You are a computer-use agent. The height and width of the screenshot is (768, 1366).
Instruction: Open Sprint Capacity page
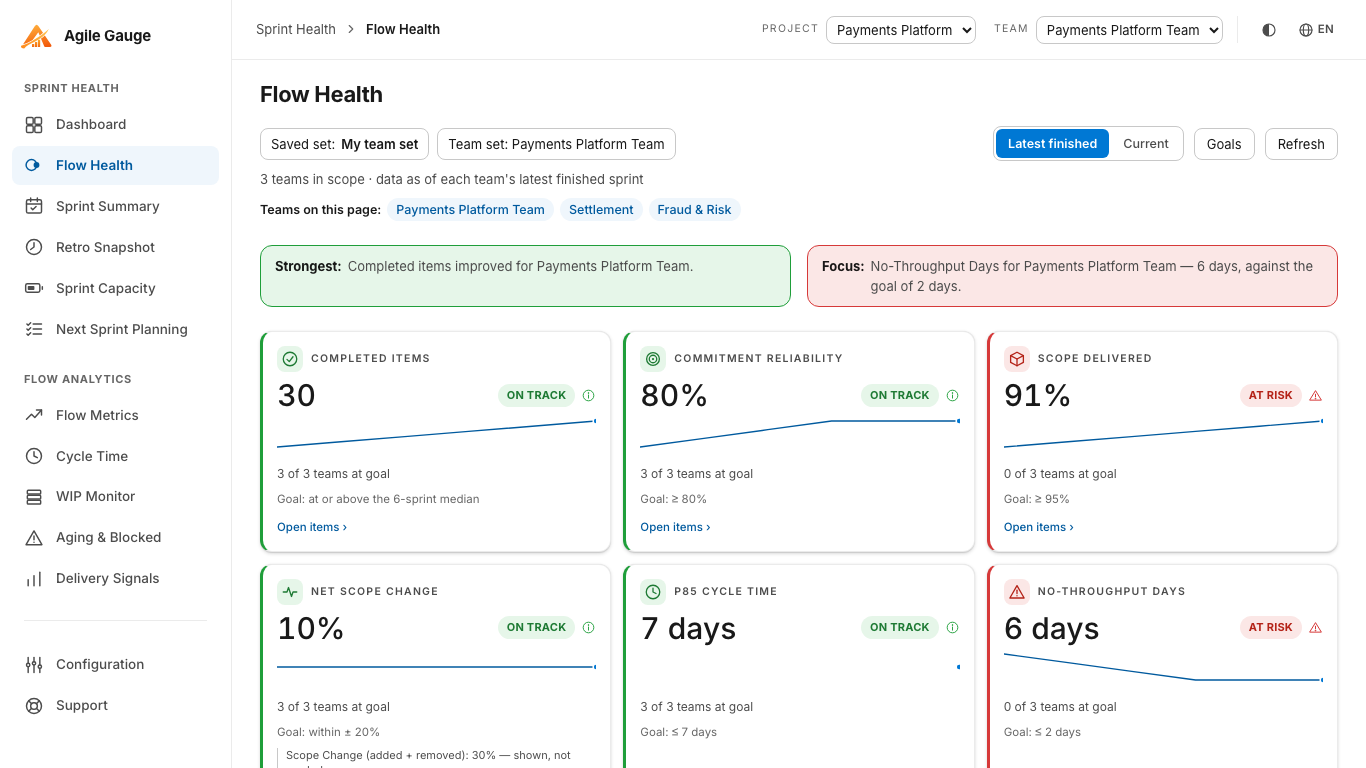(x=115, y=288)
